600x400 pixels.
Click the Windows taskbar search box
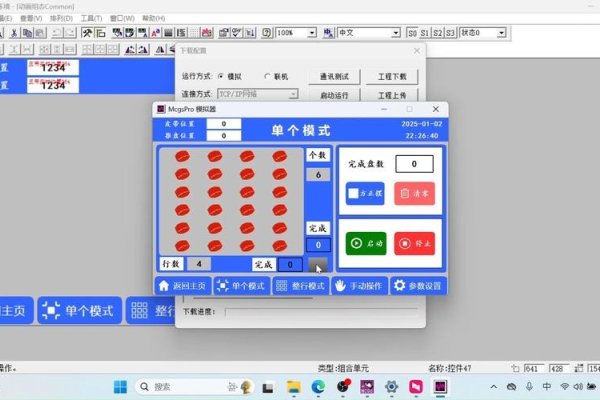tap(194, 387)
